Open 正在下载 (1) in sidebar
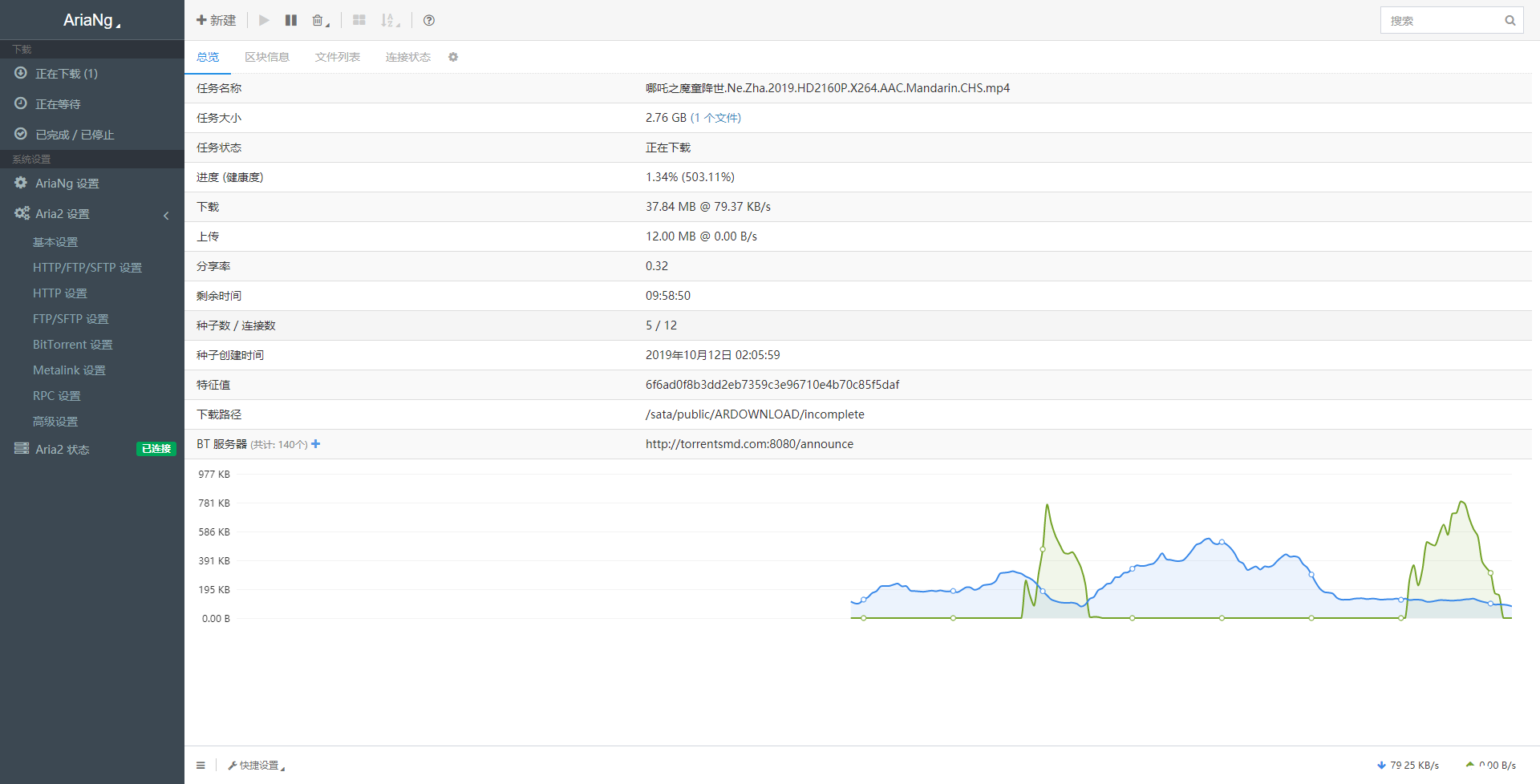This screenshot has width=1540, height=784. click(x=67, y=74)
